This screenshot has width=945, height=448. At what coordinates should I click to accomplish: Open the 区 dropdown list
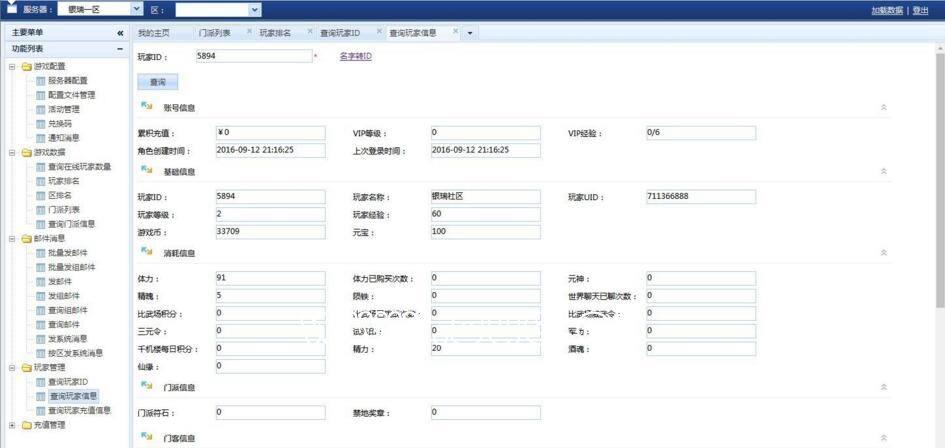click(x=254, y=9)
